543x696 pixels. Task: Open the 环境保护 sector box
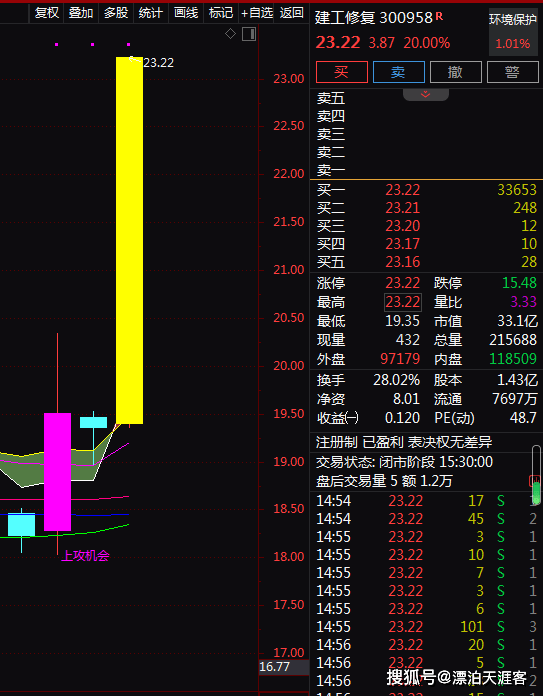click(513, 32)
